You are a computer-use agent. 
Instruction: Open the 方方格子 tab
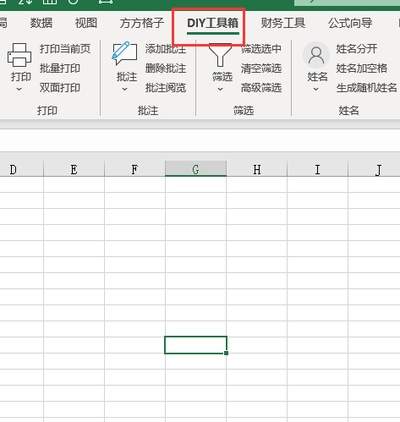(x=142, y=23)
